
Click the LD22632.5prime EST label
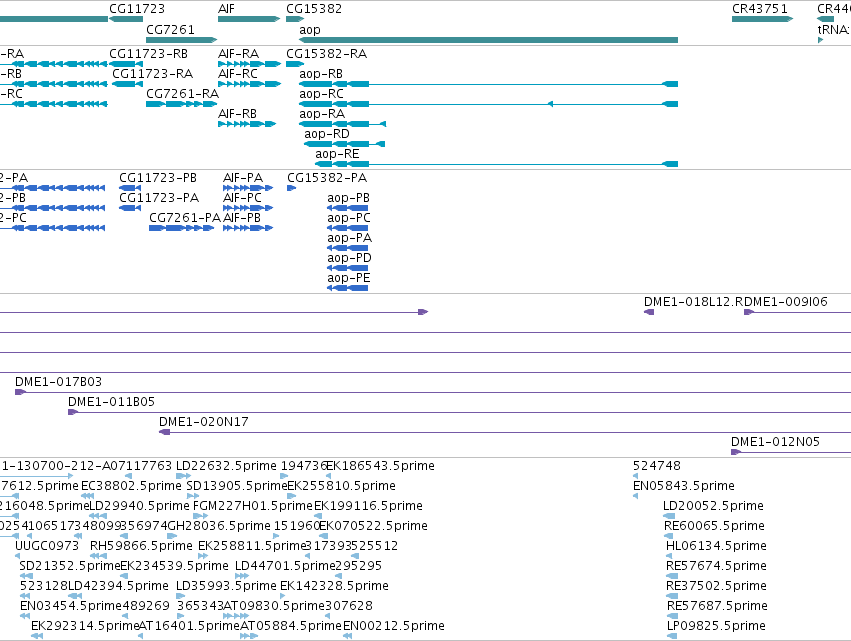(x=226, y=466)
